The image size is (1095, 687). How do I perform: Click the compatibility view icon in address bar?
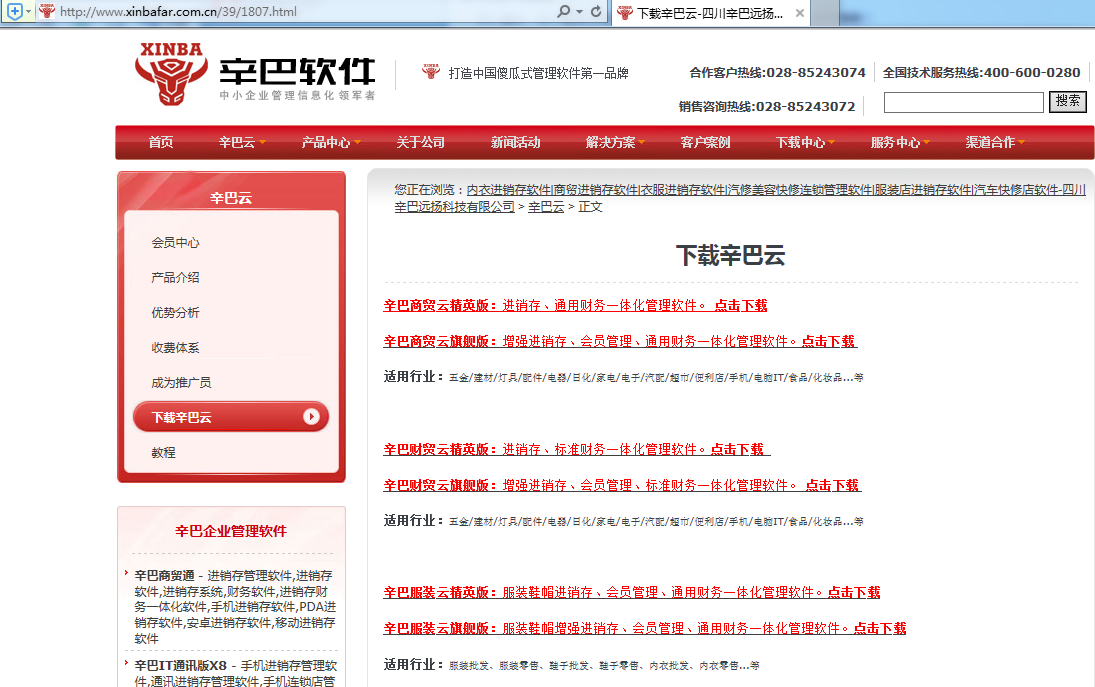[15, 11]
